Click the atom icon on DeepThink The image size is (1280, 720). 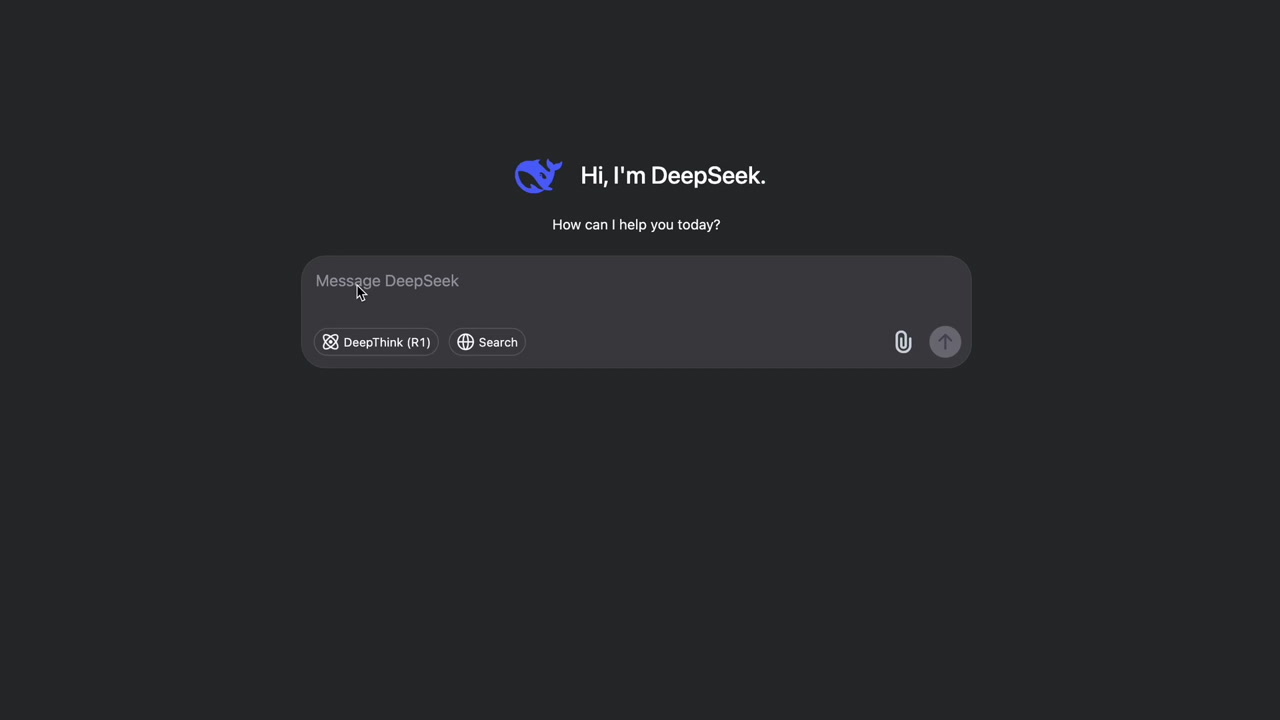[x=330, y=342]
